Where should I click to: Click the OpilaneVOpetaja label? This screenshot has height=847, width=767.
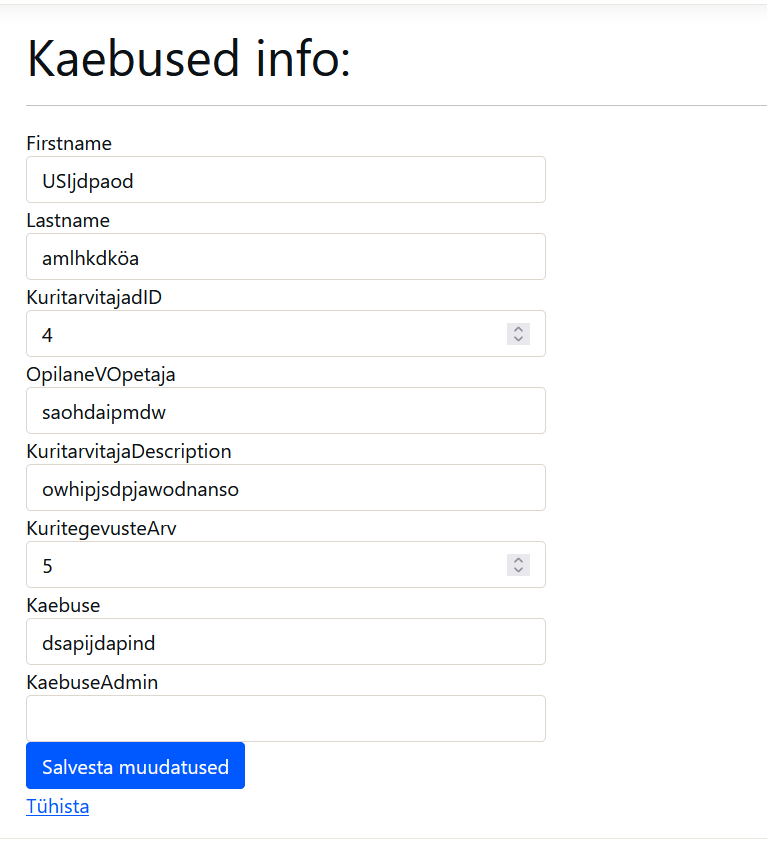[101, 375]
